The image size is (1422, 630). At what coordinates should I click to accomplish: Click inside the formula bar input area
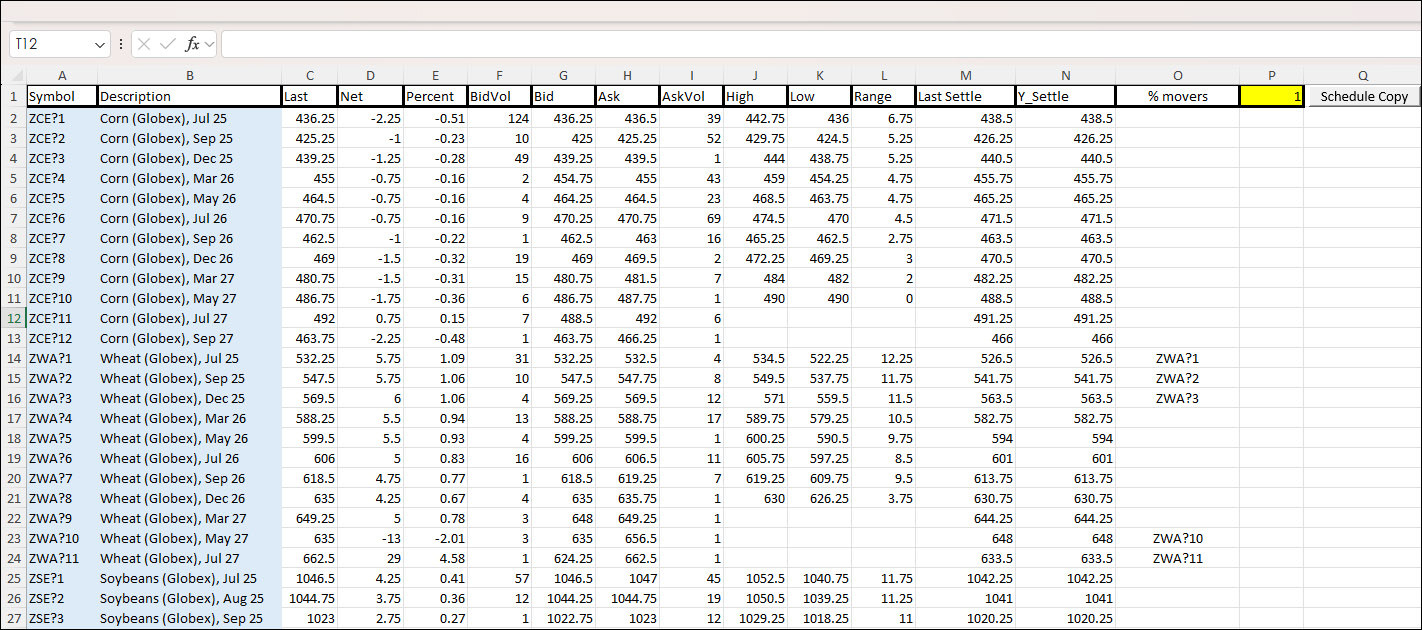(x=800, y=44)
